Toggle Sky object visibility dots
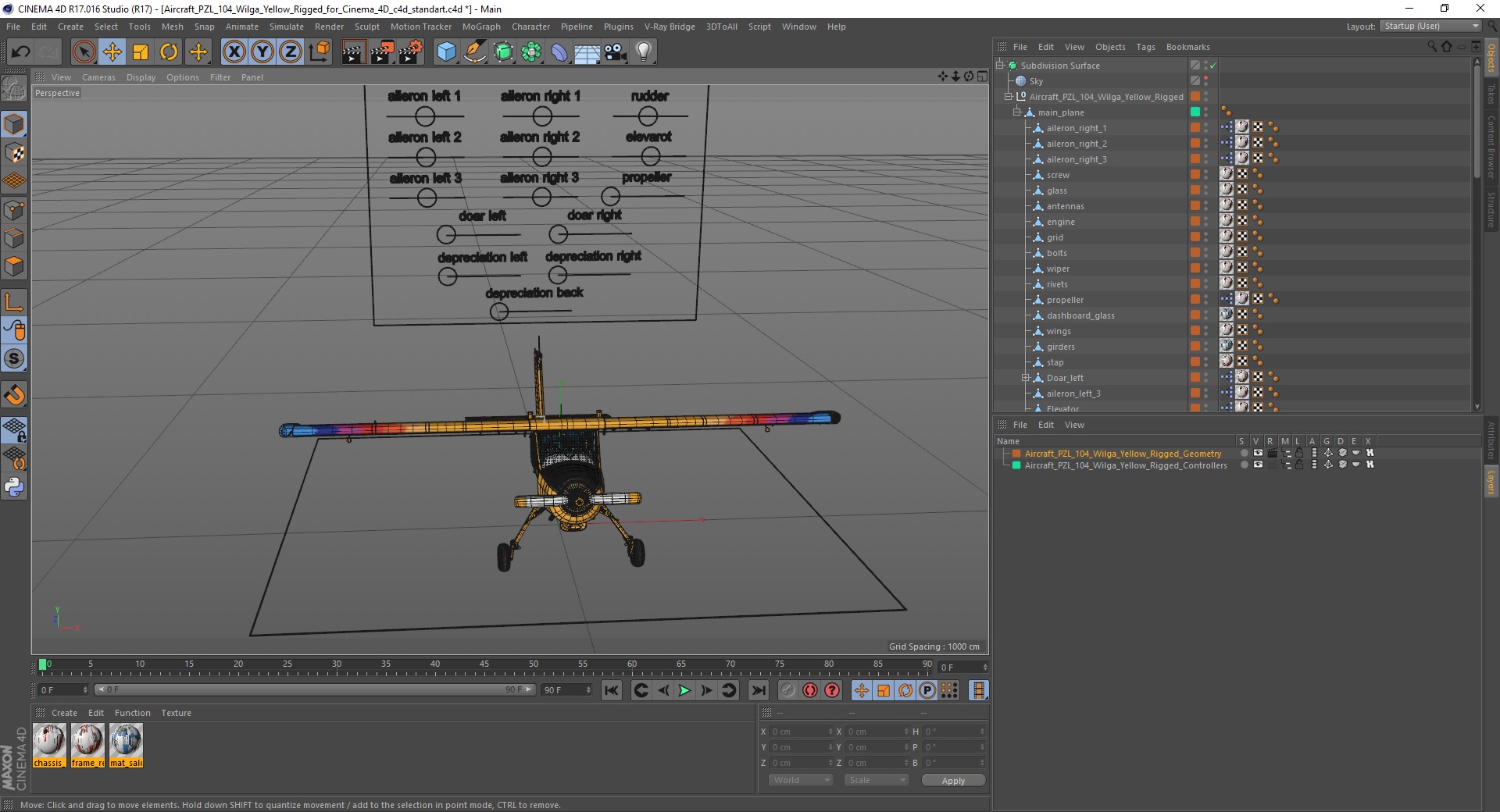Viewport: 1500px width, 812px height. (1205, 81)
